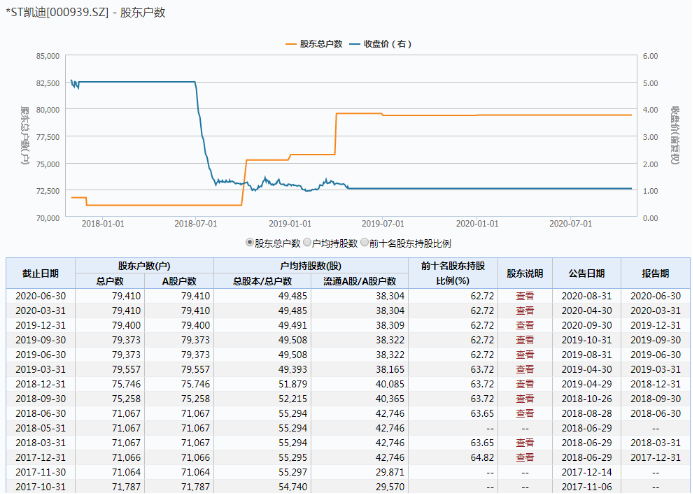This screenshot has height=494, width=693.
Task: Click average shares value 51,879
Action: point(293,384)
